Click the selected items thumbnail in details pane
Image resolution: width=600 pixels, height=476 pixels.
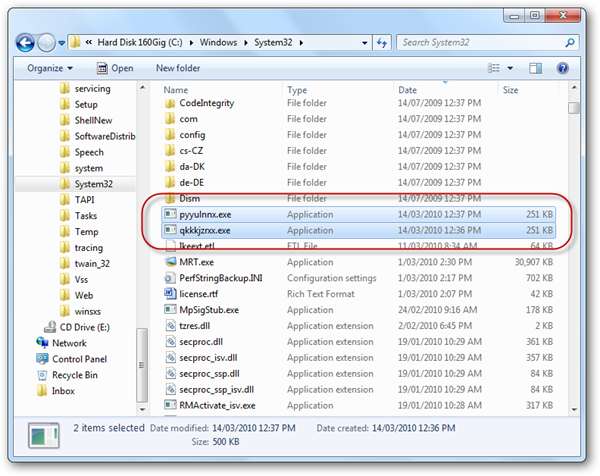(44, 435)
